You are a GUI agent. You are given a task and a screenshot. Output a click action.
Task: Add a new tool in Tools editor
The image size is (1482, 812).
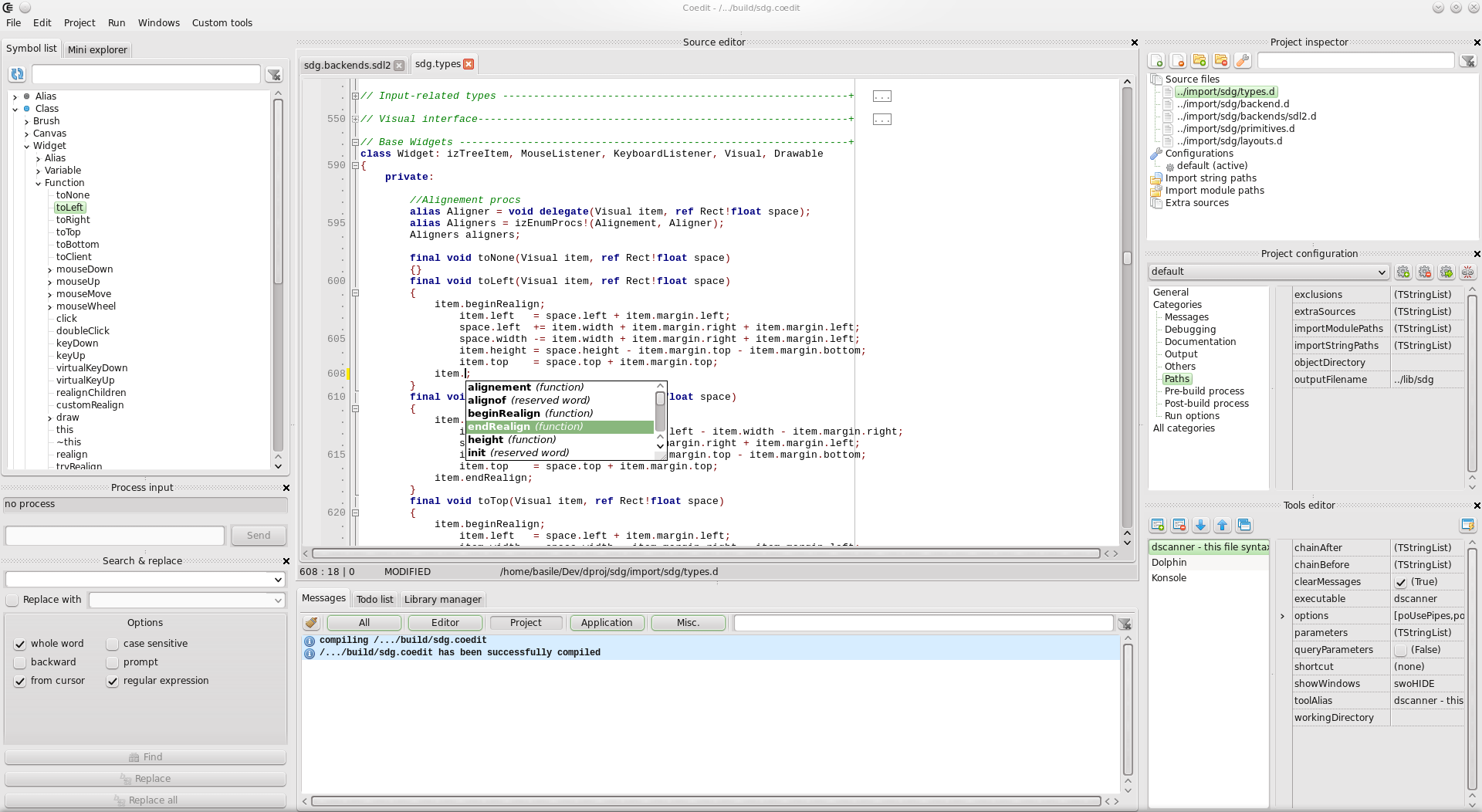[x=1158, y=526]
